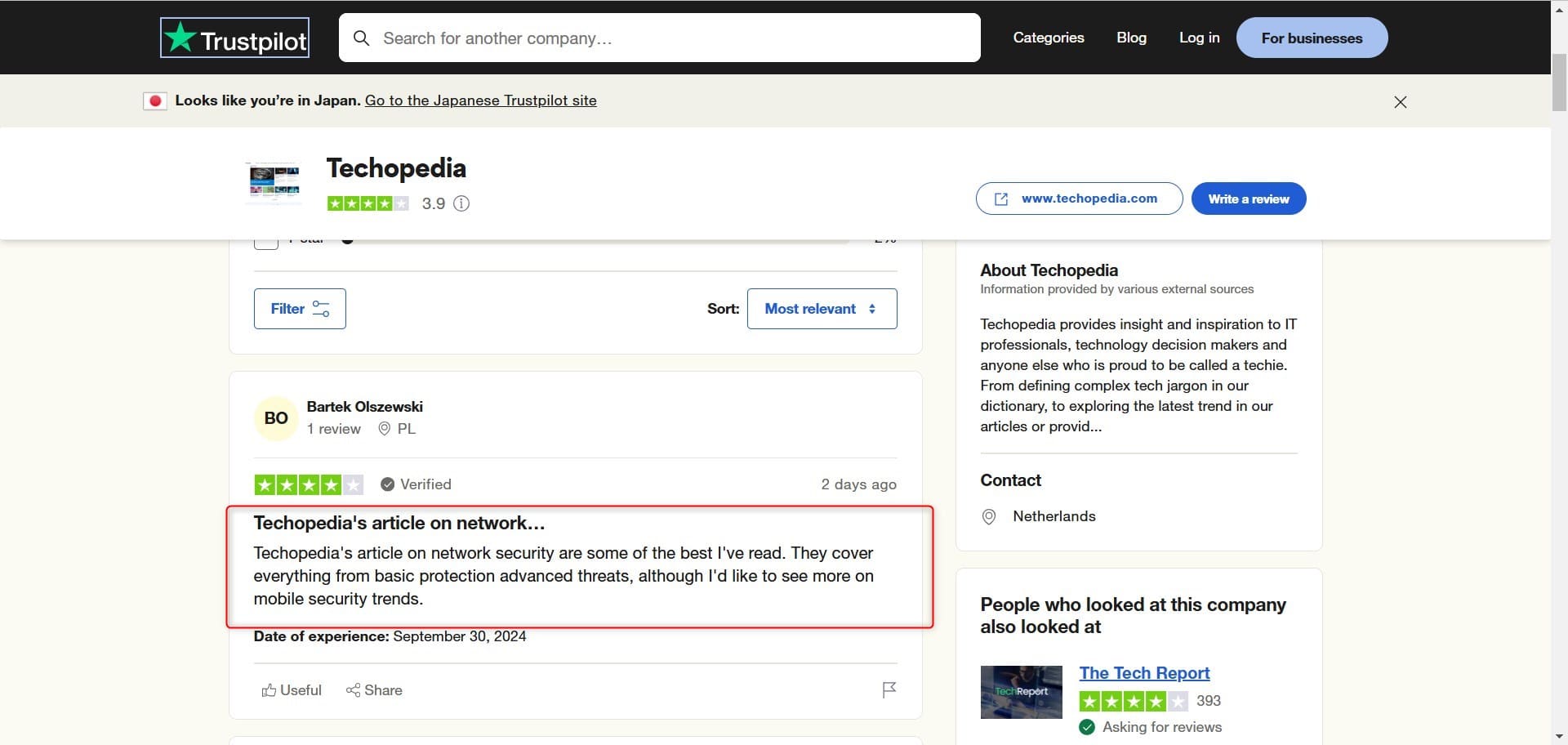Click the TrustScore info icon beside 3.9
The width and height of the screenshot is (1568, 745).
(x=461, y=203)
